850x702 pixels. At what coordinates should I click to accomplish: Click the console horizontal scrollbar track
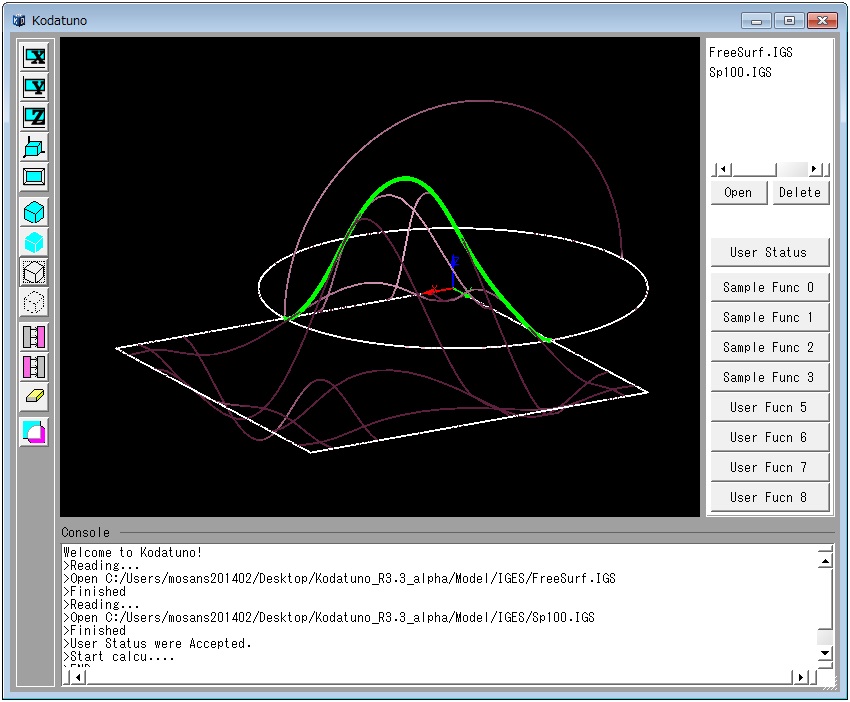(x=439, y=677)
